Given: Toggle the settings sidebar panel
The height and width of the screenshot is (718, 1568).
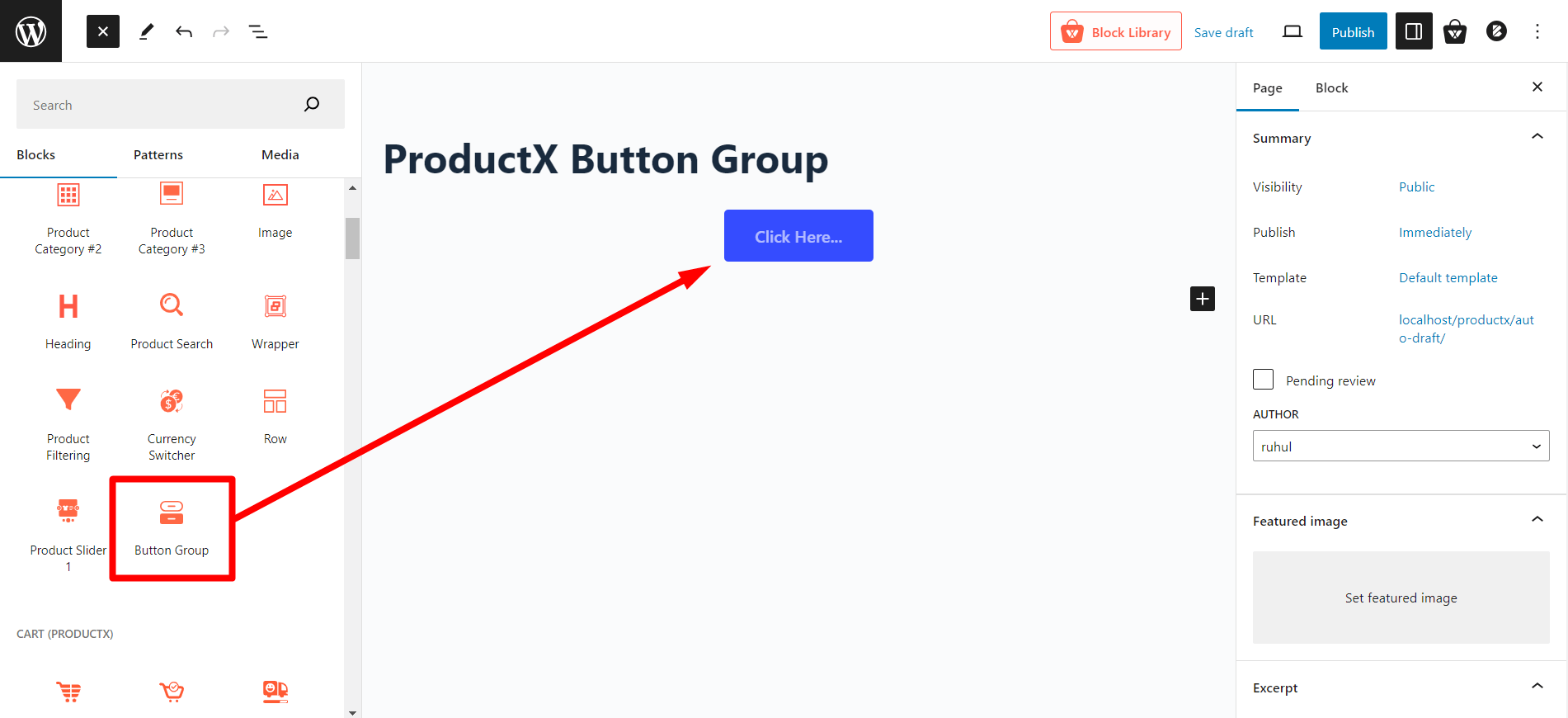Looking at the screenshot, I should [x=1414, y=31].
